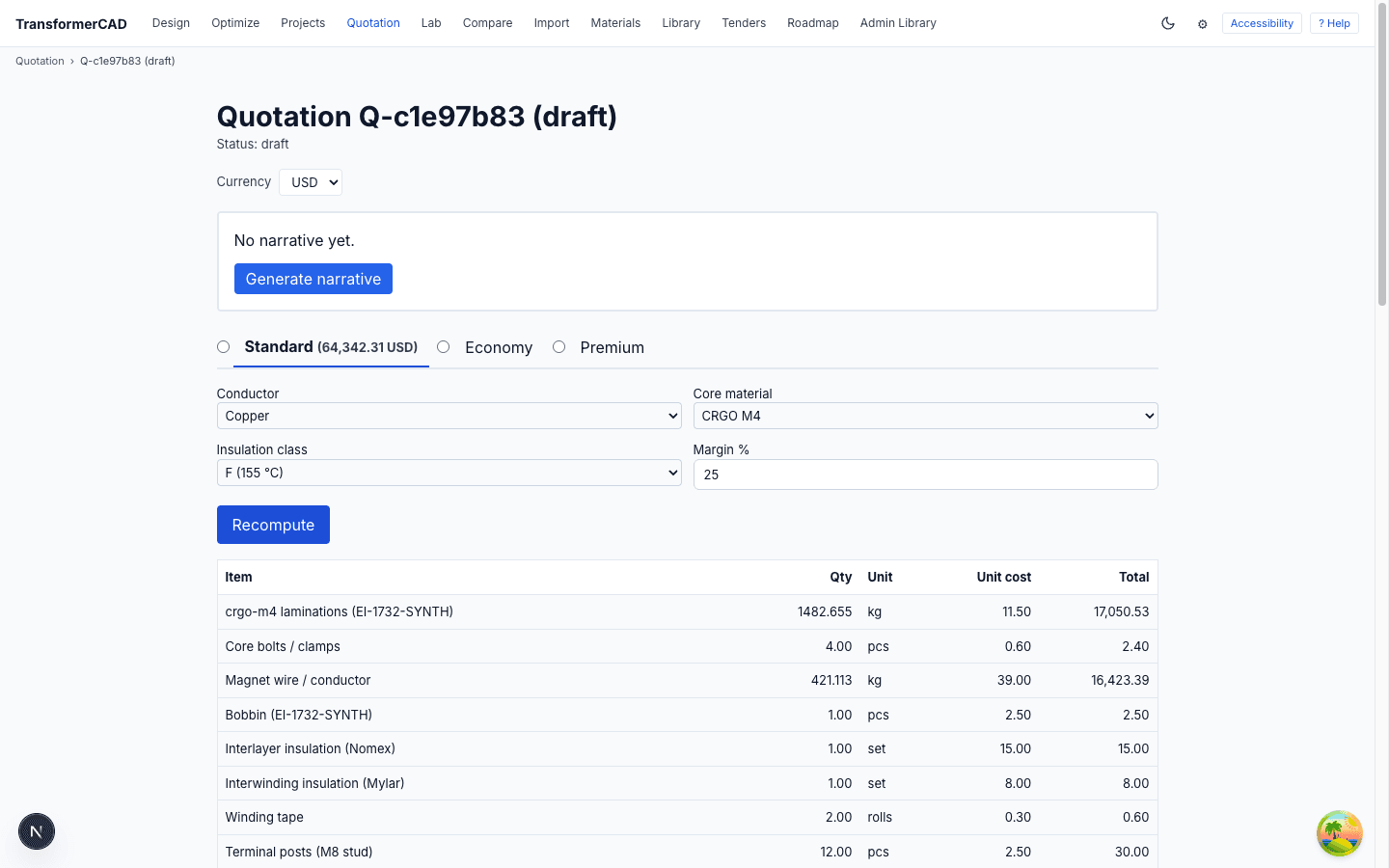The width and height of the screenshot is (1389, 868).
Task: Open the Tenders navigation item
Action: 744,23
